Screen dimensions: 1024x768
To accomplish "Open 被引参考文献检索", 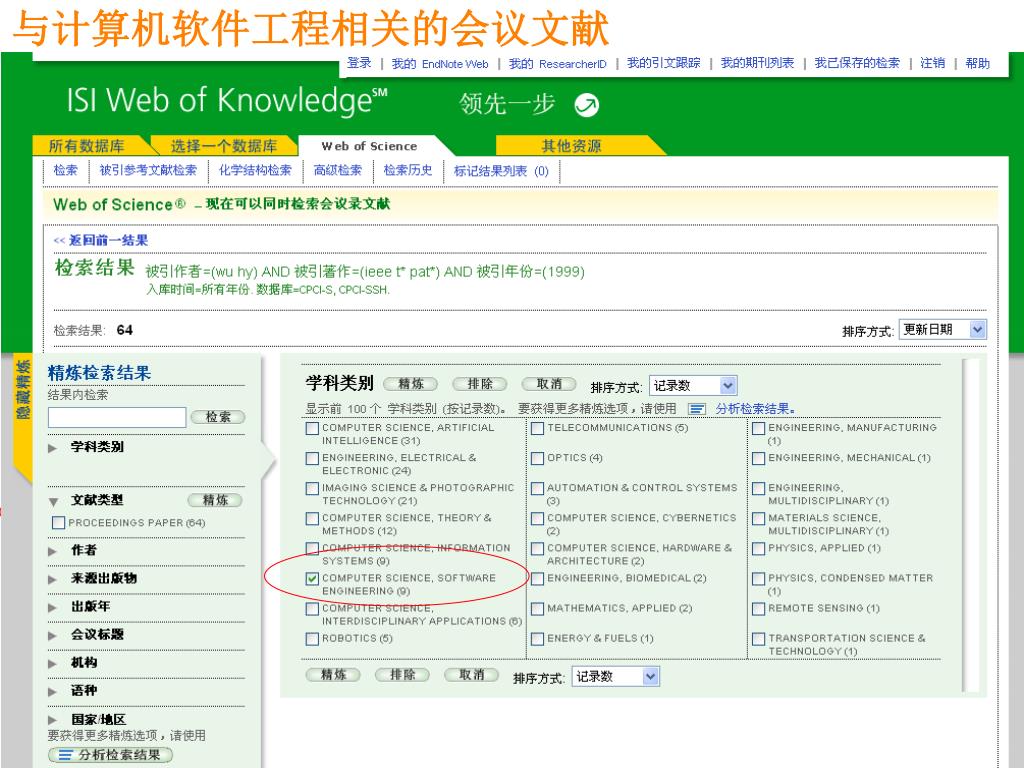I will coord(148,170).
